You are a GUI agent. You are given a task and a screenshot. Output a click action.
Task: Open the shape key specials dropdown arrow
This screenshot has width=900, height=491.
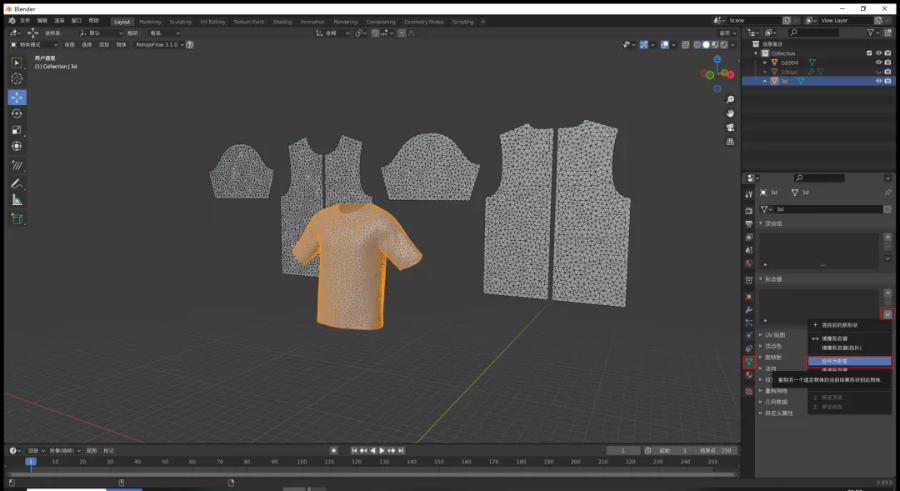point(886,314)
